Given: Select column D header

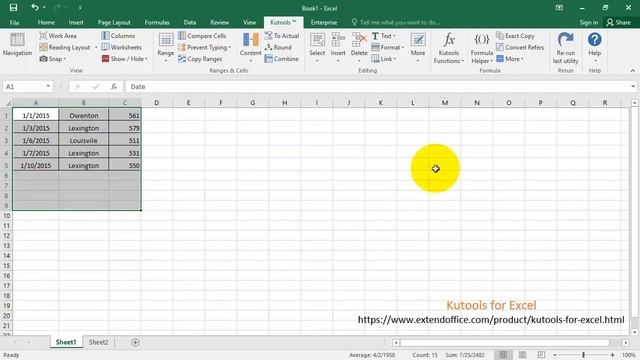Looking at the screenshot, I should 156,103.
